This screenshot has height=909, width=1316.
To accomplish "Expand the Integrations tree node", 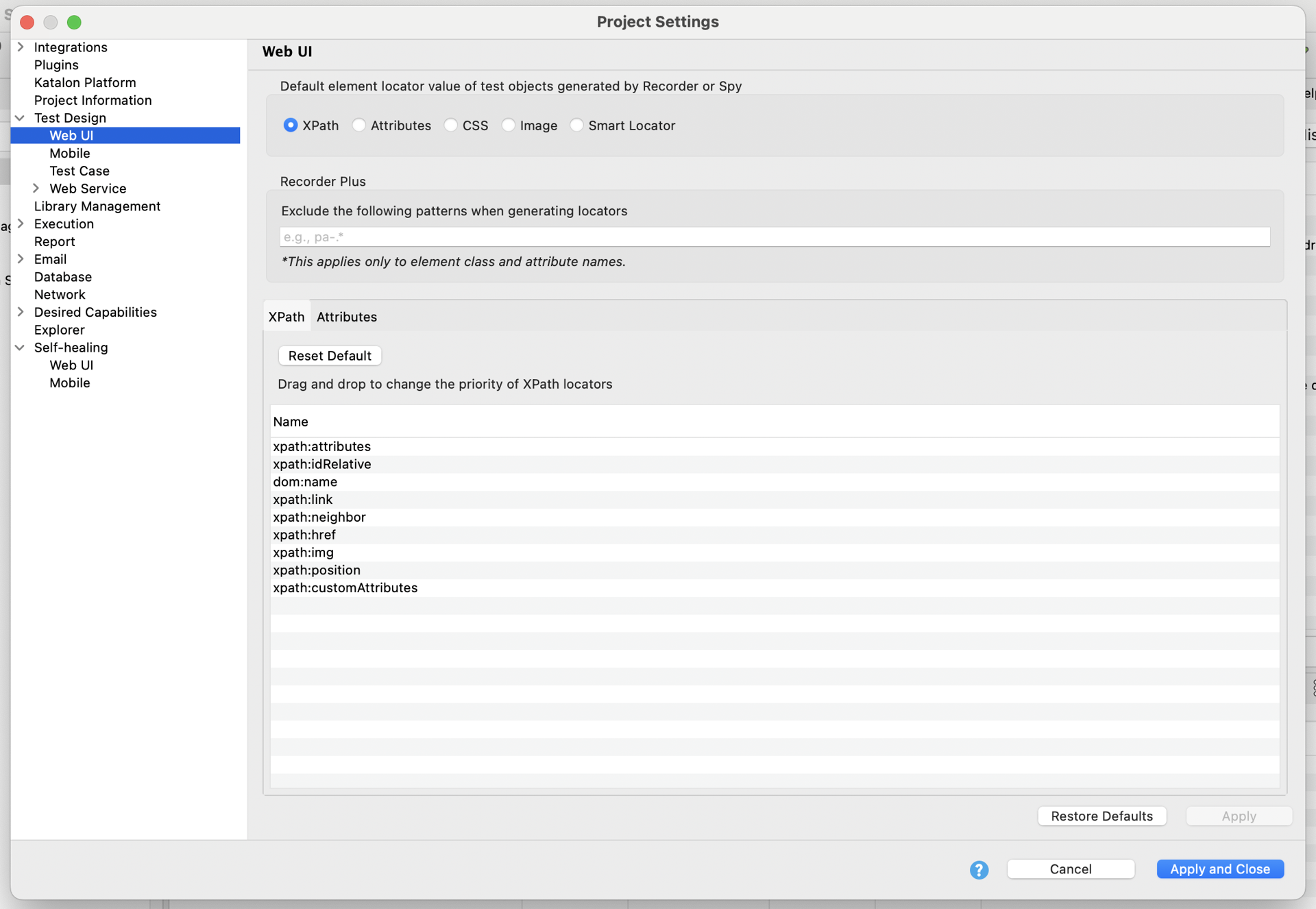I will coord(21,47).
